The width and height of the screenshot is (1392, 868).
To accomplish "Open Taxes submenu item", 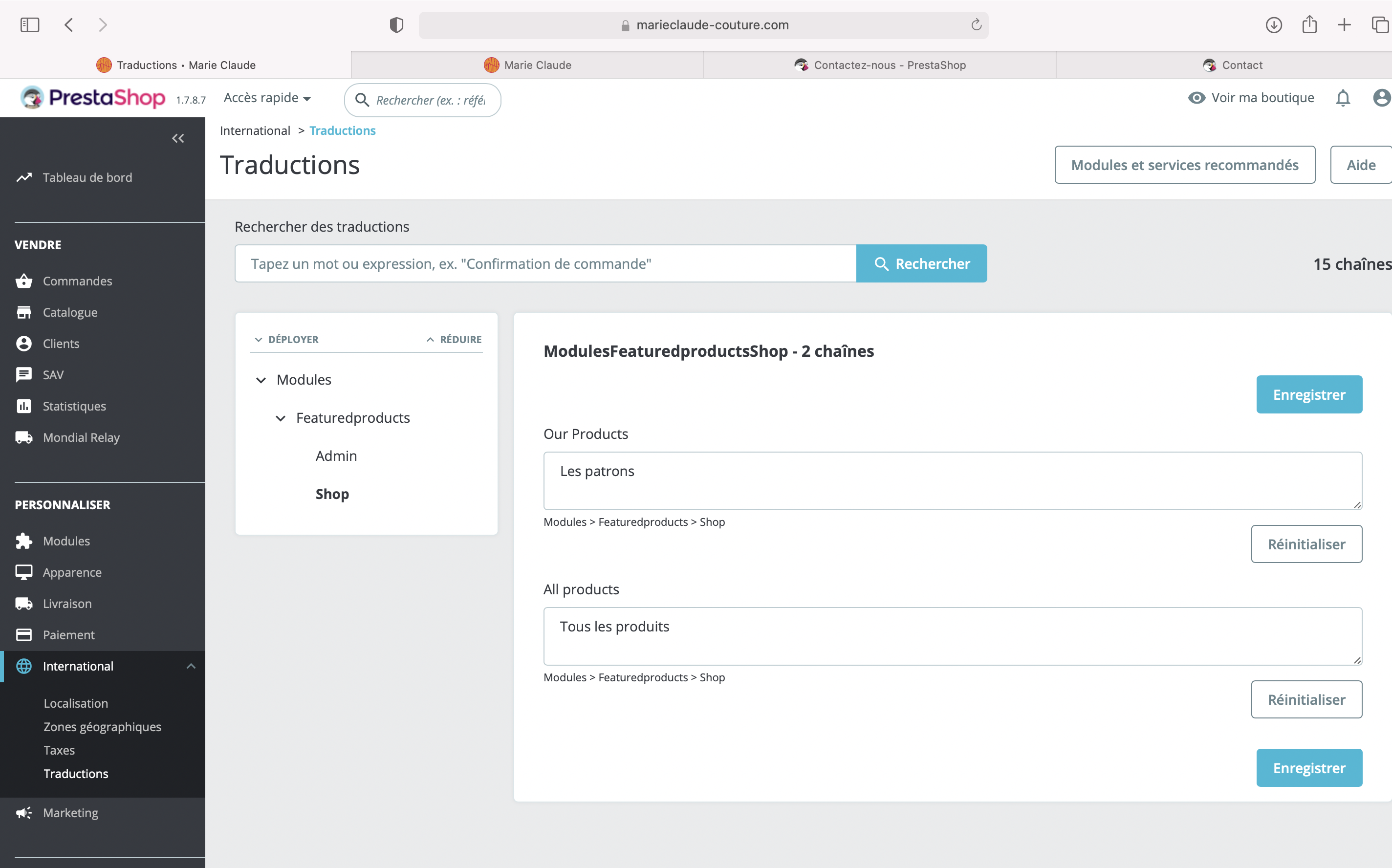I will (x=59, y=750).
